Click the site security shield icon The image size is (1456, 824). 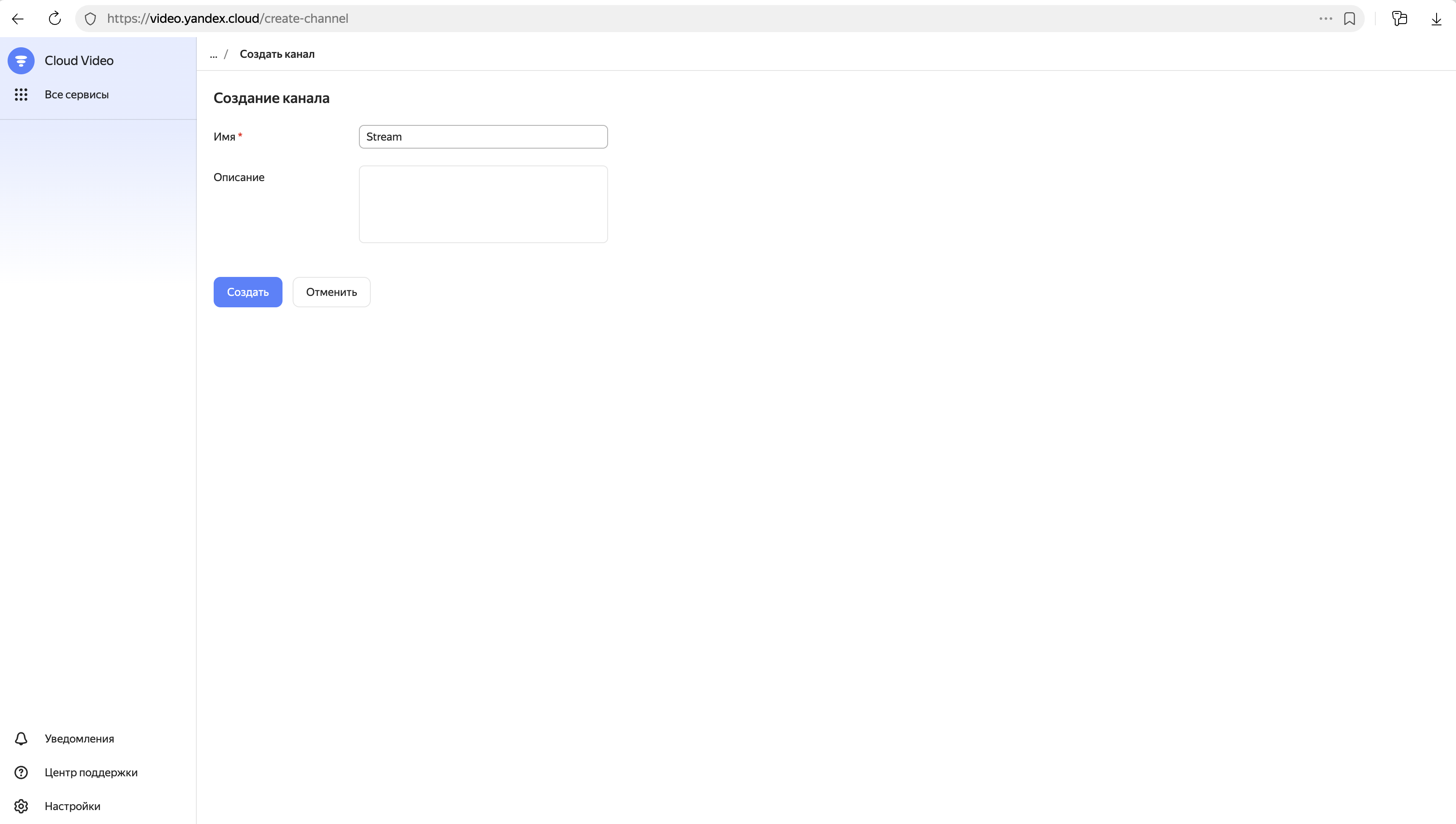(90, 19)
